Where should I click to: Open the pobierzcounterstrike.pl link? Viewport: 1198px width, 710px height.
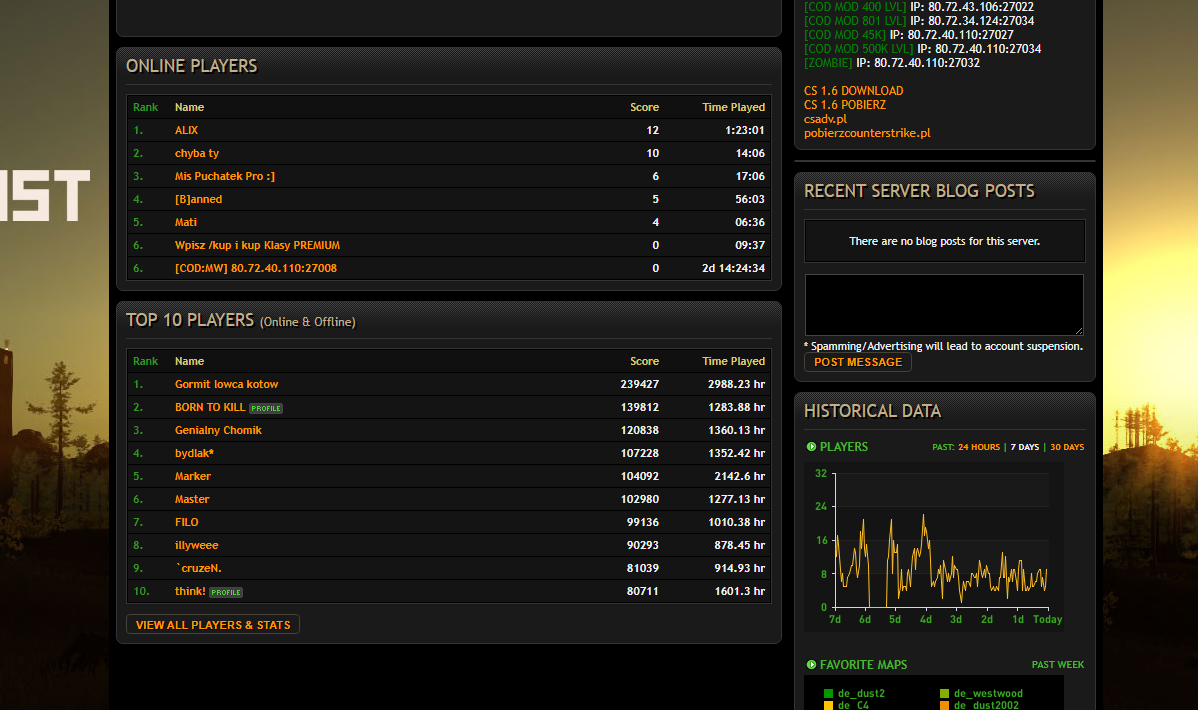(867, 133)
